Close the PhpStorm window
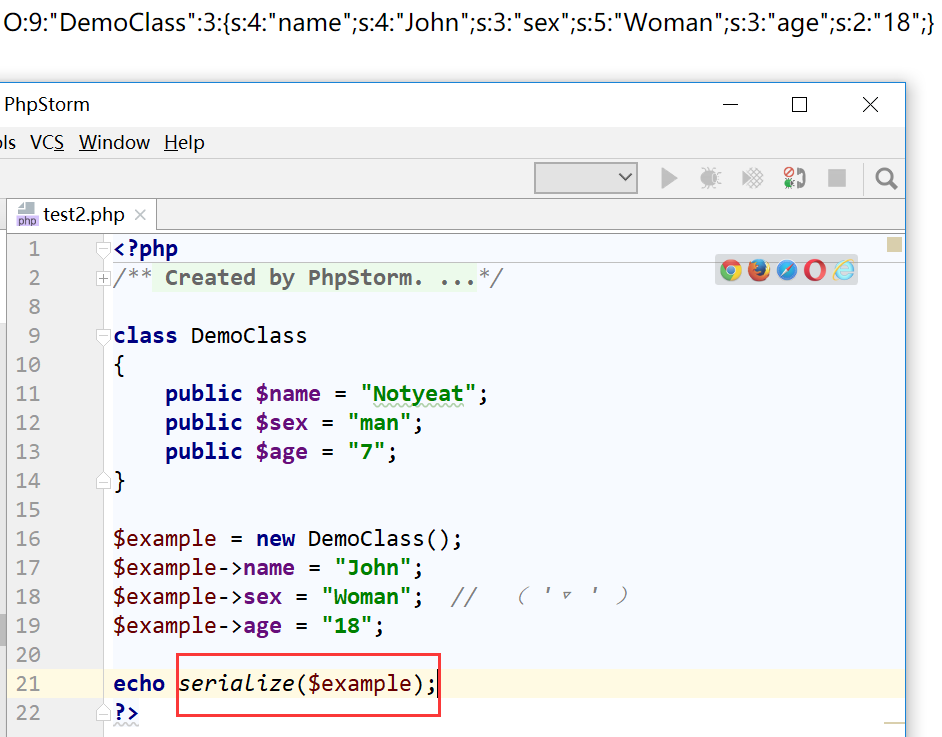This screenshot has height=737, width=942. [870, 105]
